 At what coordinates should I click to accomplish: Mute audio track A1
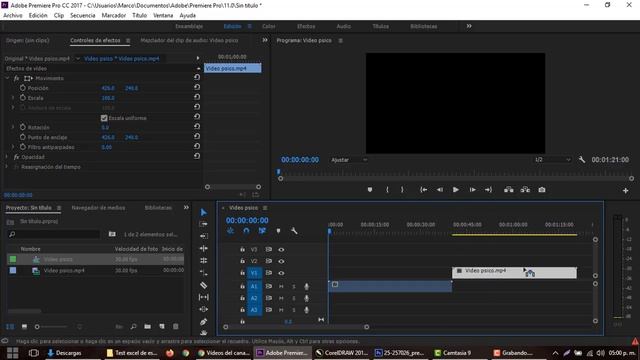tap(281, 287)
